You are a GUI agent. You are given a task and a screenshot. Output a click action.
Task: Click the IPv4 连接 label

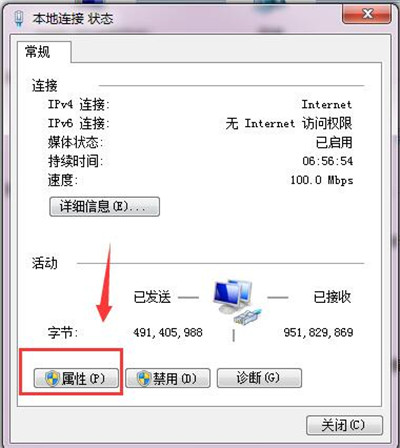click(x=78, y=105)
